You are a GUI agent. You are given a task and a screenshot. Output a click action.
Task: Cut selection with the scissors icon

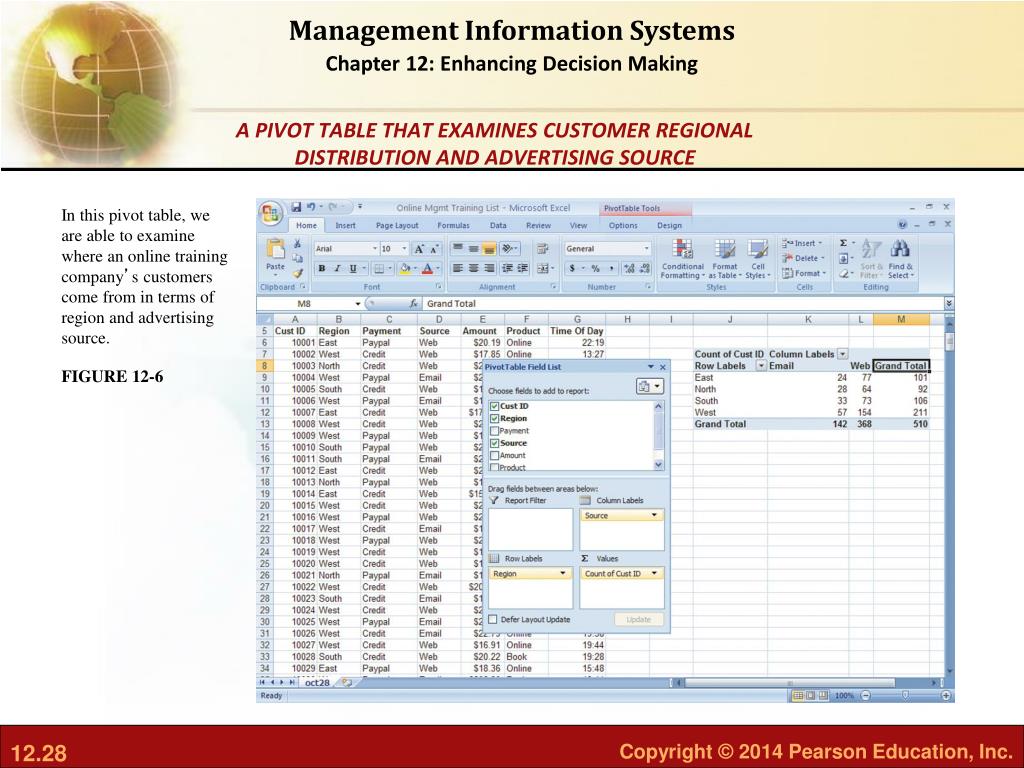pos(297,243)
